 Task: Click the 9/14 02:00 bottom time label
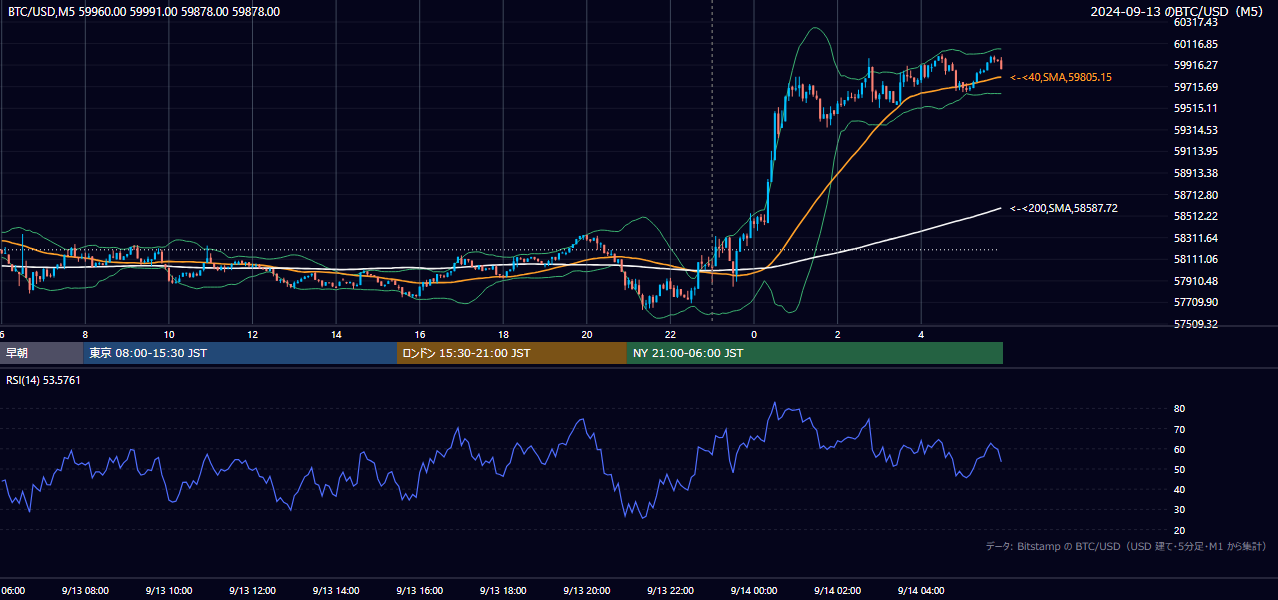pos(837,590)
